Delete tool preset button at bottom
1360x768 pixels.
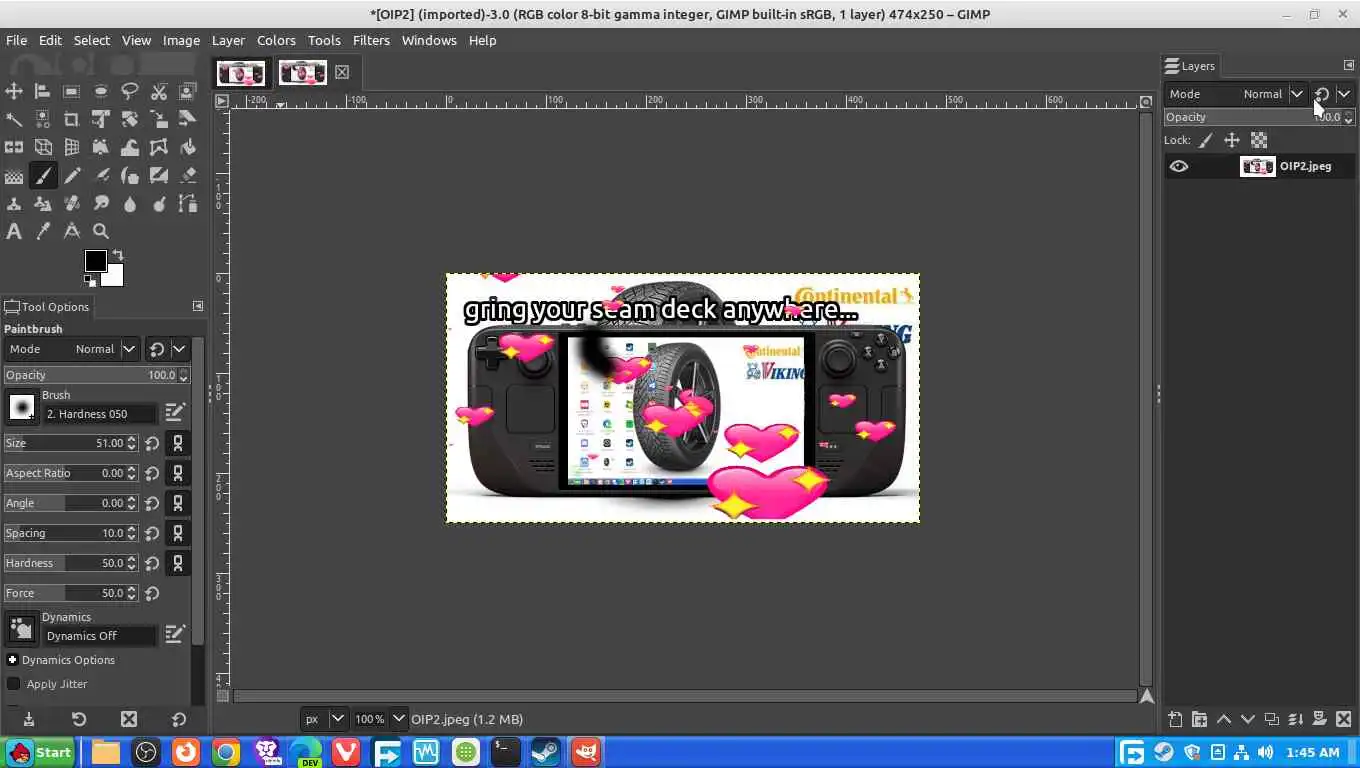click(129, 719)
